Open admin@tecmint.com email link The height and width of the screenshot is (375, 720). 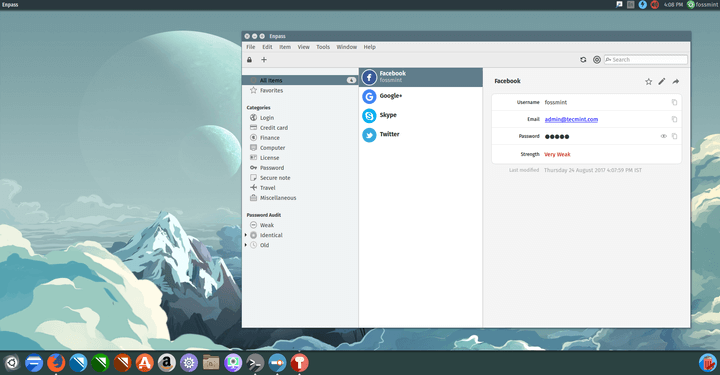click(x=571, y=119)
